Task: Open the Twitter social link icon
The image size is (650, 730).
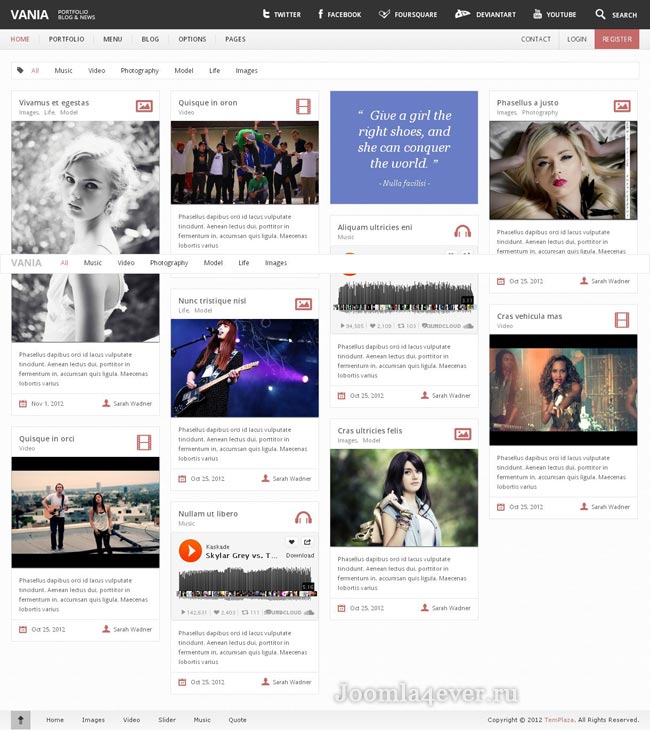Action: [x=267, y=14]
